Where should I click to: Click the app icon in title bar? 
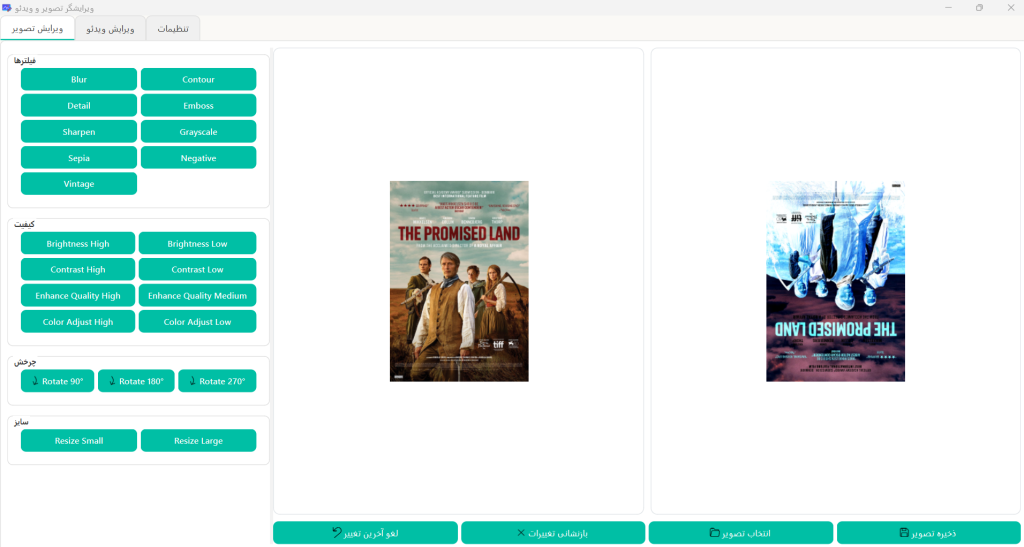pyautogui.click(x=7, y=7)
